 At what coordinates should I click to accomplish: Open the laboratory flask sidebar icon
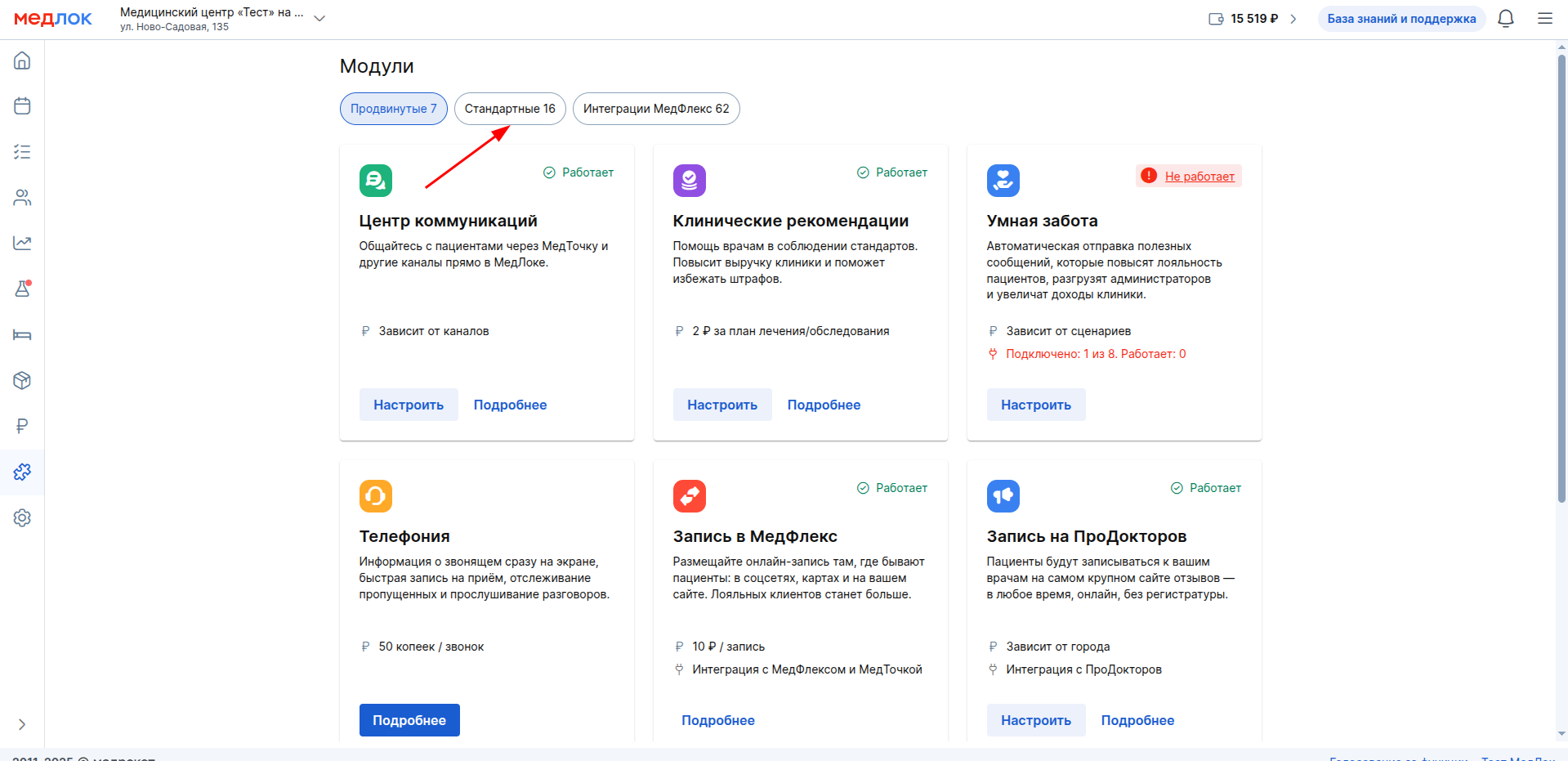tap(22, 289)
